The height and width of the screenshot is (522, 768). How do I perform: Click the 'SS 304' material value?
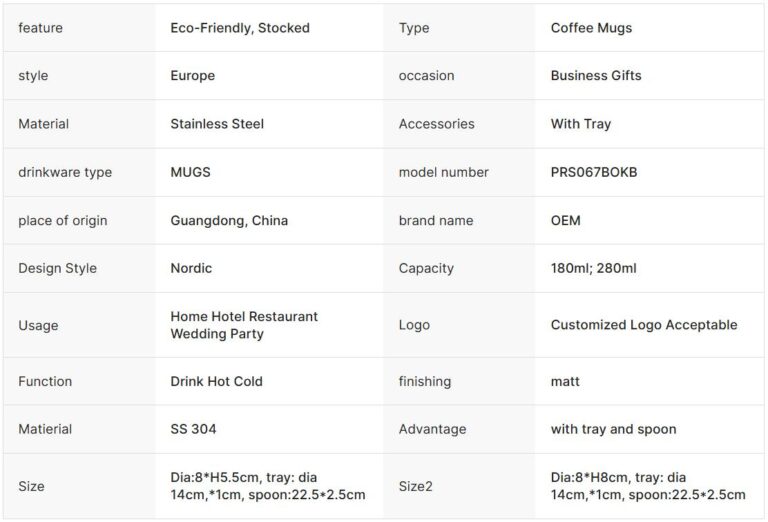[x=193, y=429]
